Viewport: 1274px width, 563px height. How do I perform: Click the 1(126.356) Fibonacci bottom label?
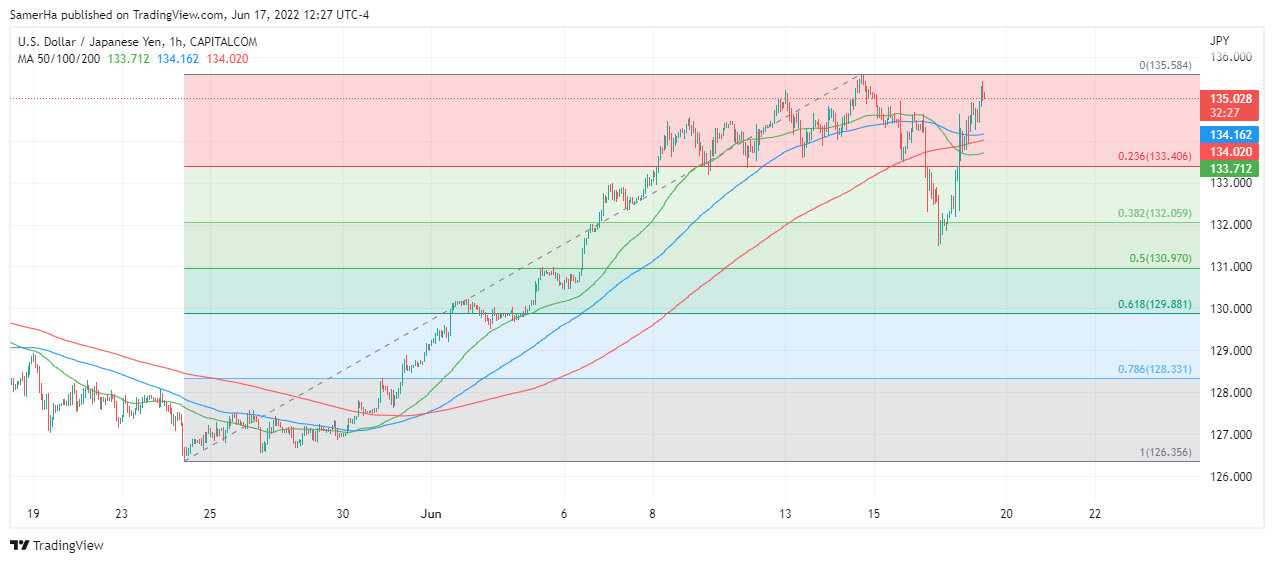click(x=1166, y=452)
